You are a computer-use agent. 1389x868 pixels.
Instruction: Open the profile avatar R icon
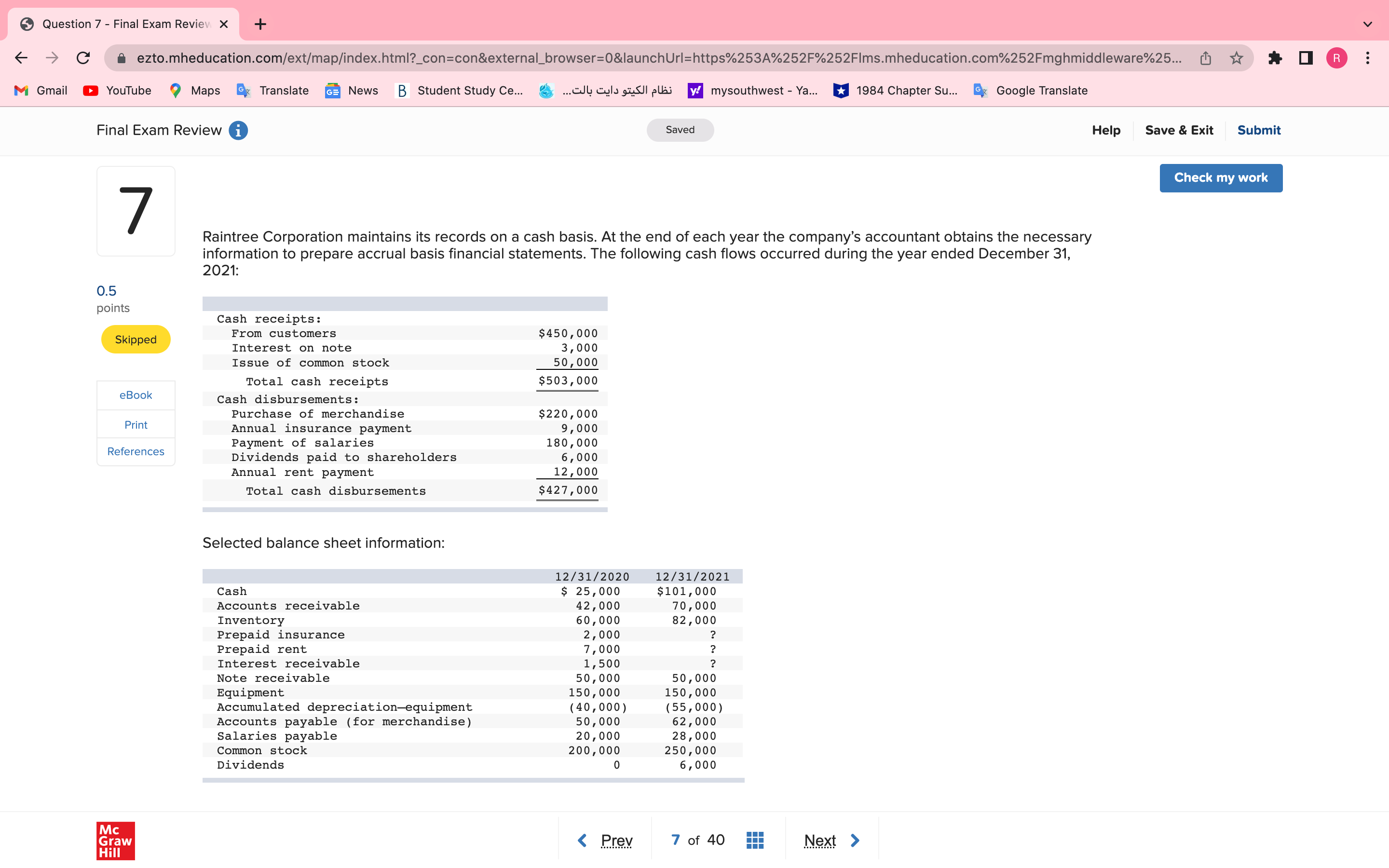click(1336, 58)
